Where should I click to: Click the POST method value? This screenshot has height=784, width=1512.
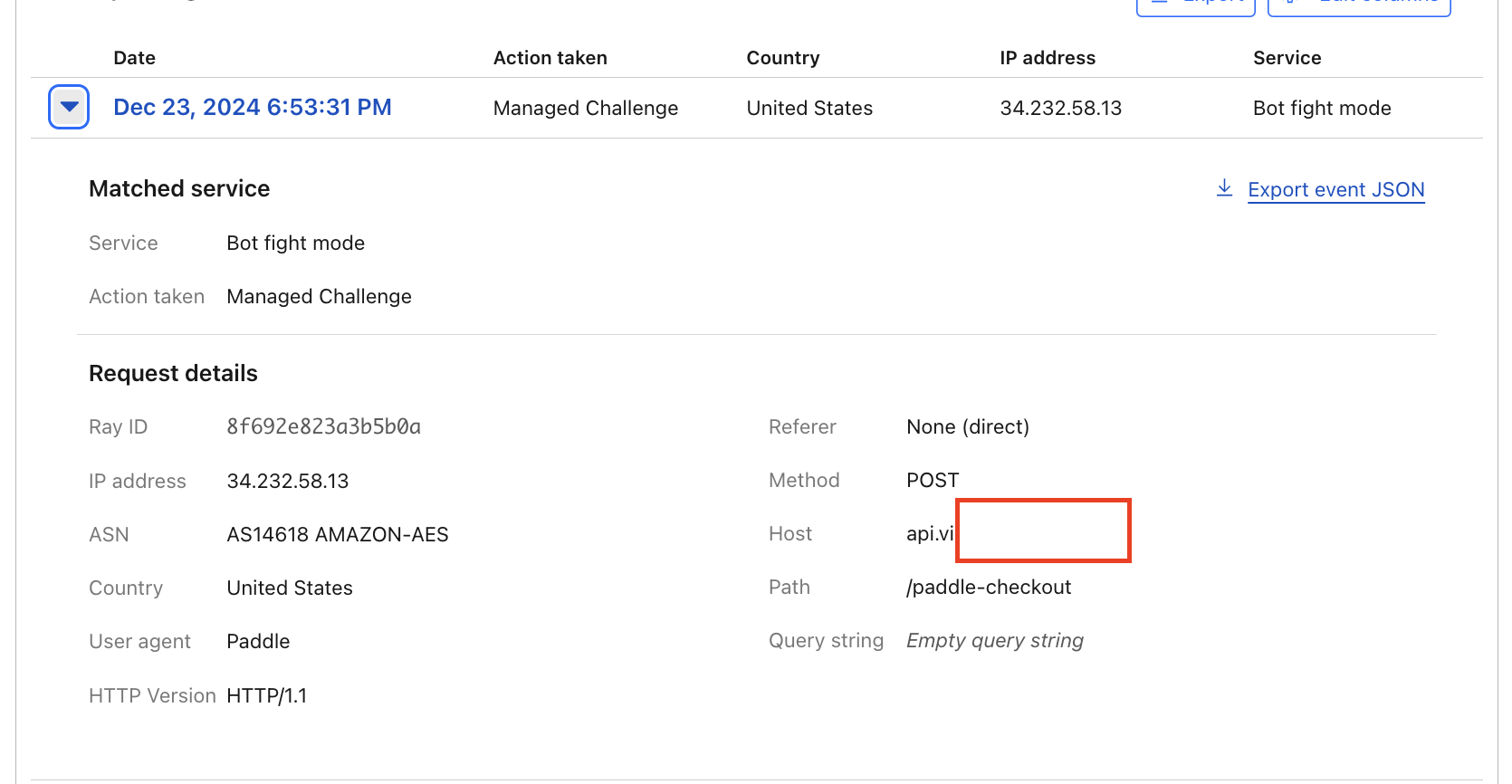932,480
